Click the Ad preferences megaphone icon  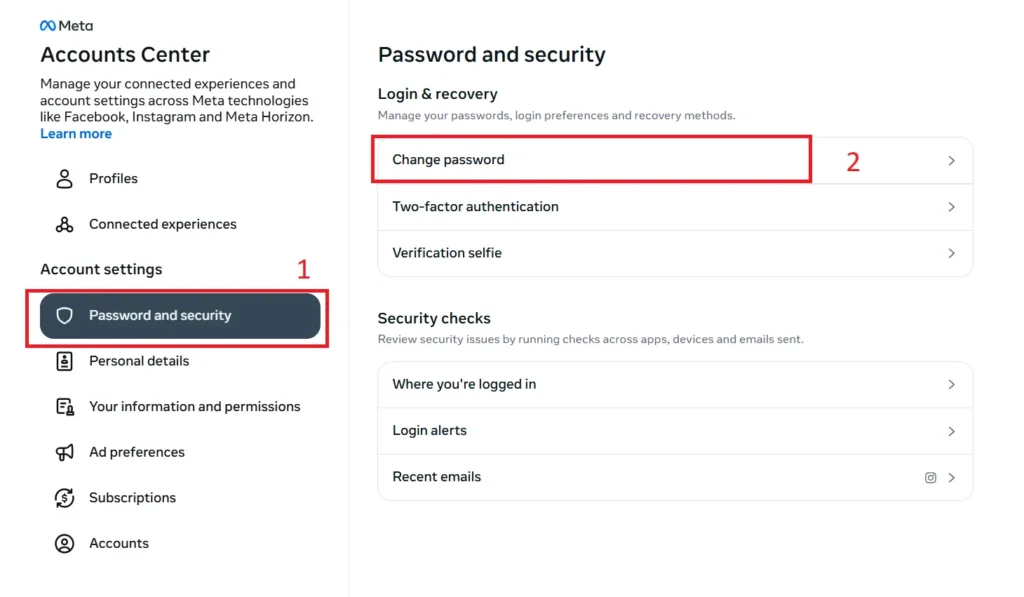tap(65, 453)
